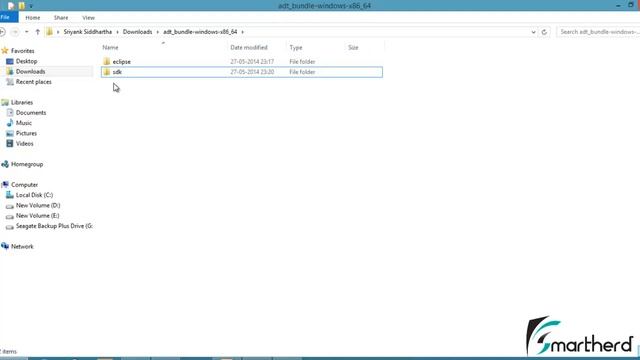Click the quick access toolbar dropdown arrow

(x=31, y=6)
